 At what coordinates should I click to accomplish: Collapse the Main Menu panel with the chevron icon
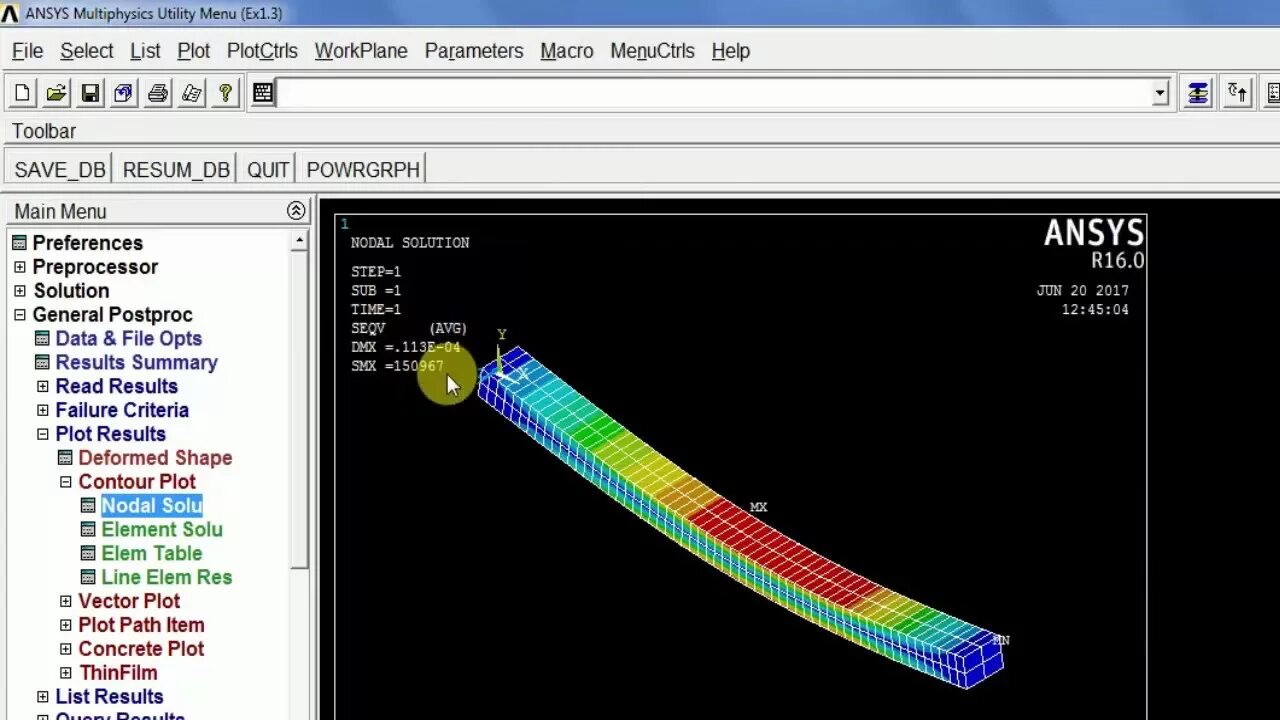[296, 211]
